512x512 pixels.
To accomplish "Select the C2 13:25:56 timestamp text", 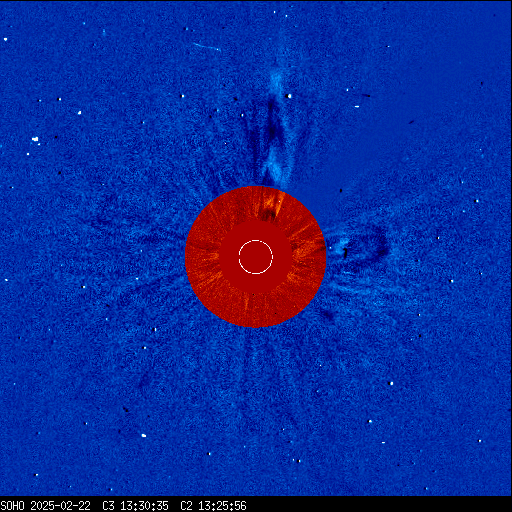I will (213, 506).
